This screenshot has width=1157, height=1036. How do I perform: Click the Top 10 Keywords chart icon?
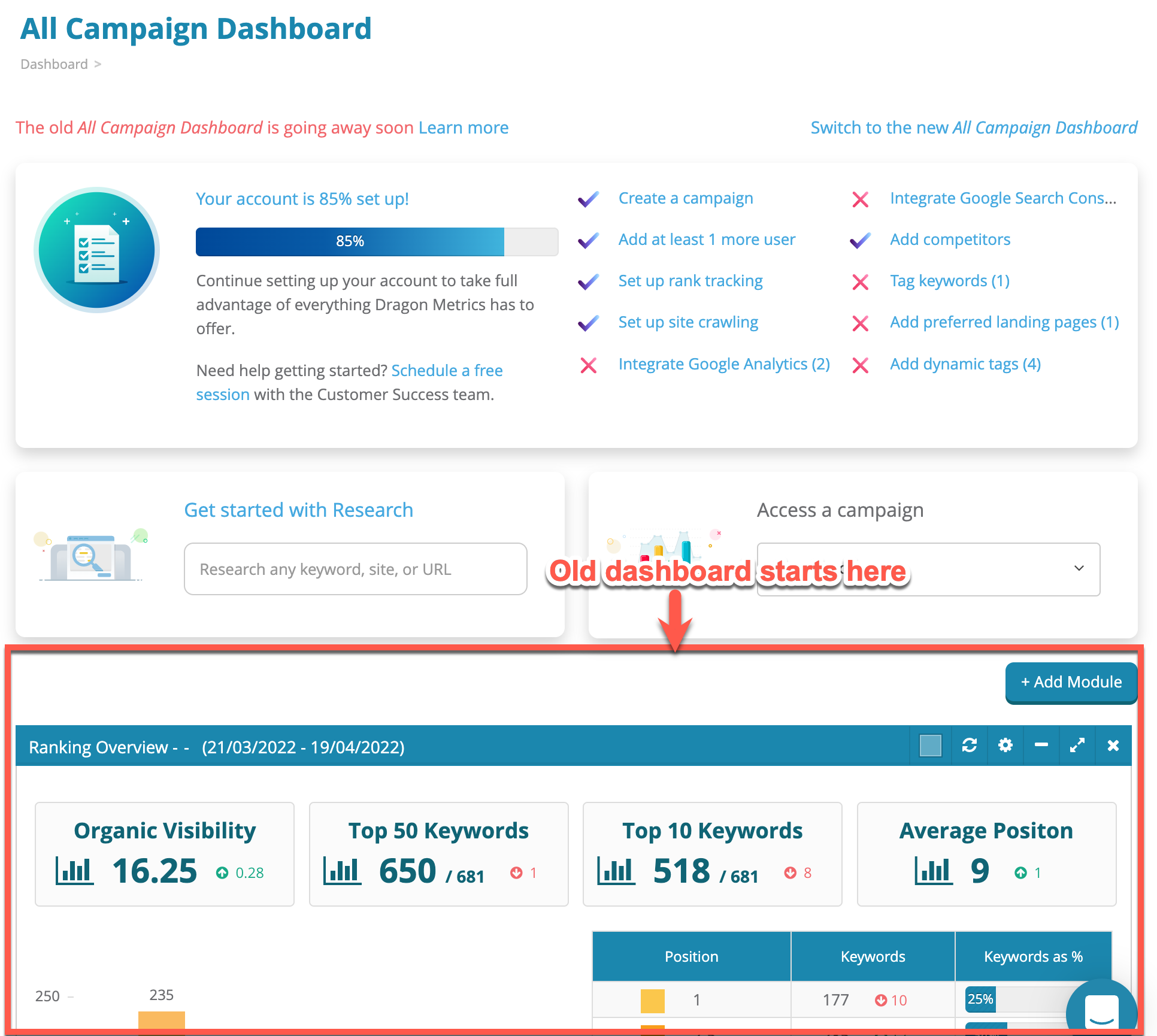click(x=616, y=872)
